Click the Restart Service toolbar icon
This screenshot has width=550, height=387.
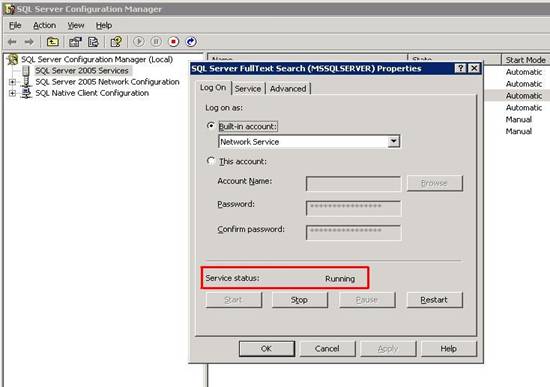tap(191, 42)
